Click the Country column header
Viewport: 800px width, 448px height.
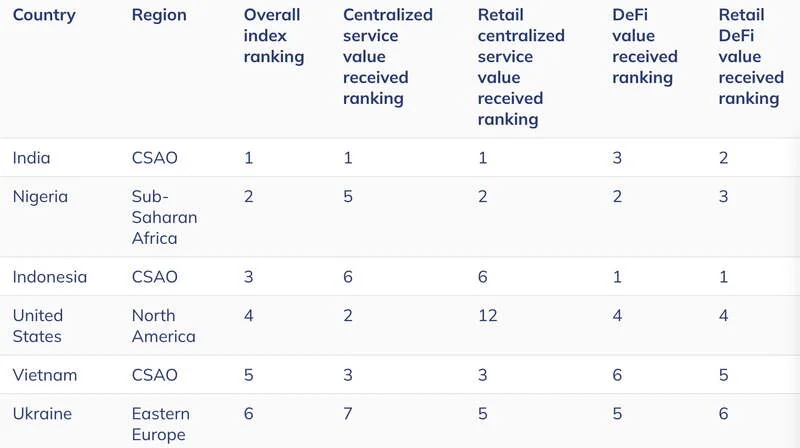[44, 15]
